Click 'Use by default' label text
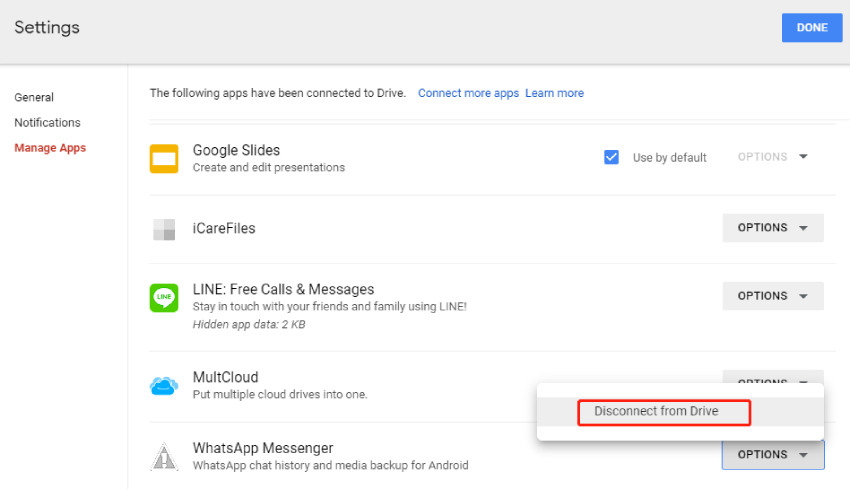Image resolution: width=850 pixels, height=489 pixels. pyautogui.click(x=669, y=158)
